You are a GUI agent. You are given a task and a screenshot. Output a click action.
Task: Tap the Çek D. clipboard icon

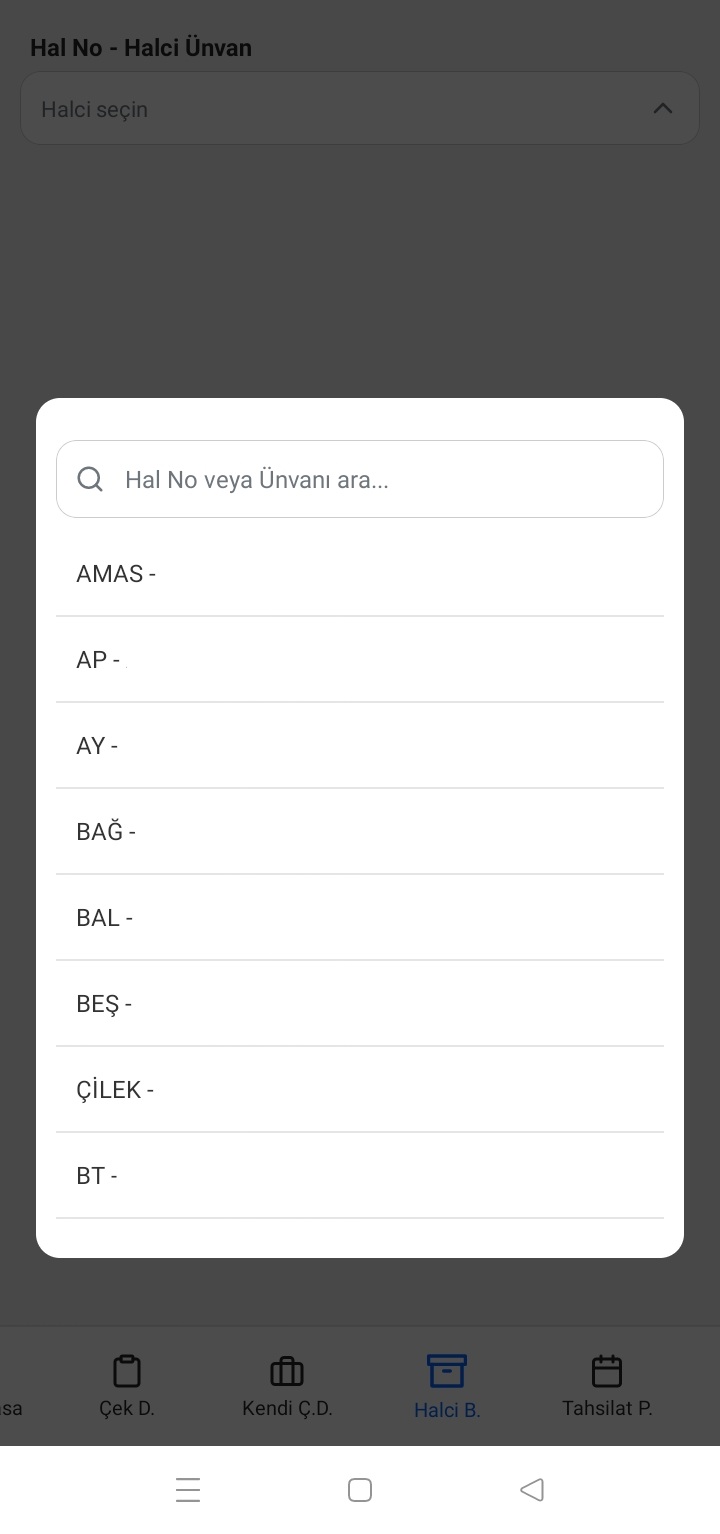click(126, 1372)
